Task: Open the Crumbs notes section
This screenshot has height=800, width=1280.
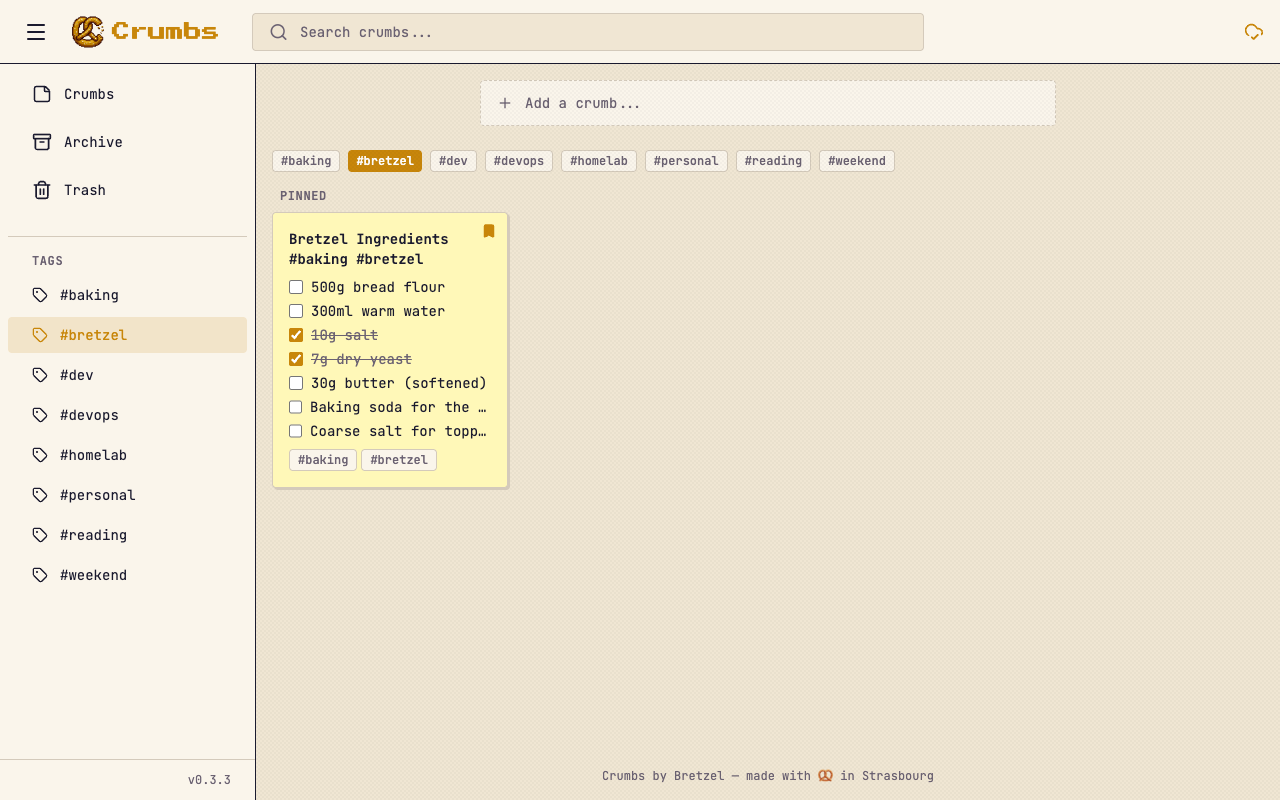Action: pos(127,94)
